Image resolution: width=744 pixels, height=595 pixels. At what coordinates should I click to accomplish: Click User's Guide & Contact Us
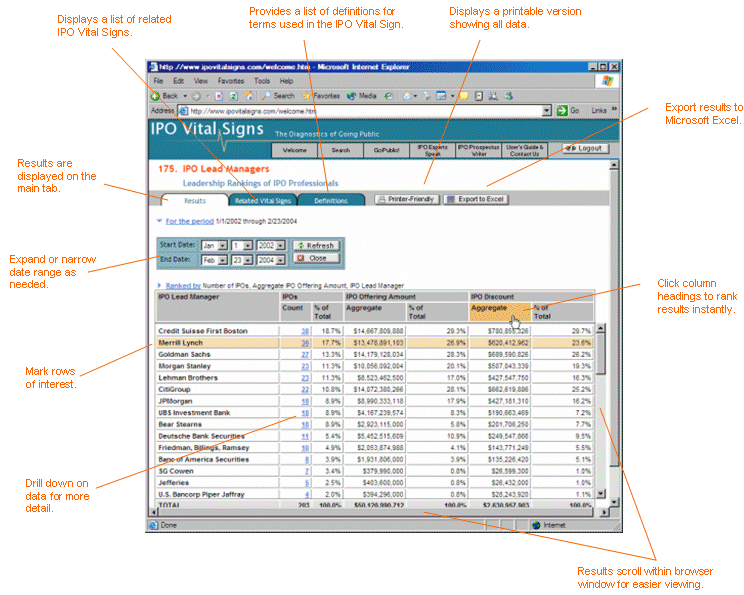[524, 150]
